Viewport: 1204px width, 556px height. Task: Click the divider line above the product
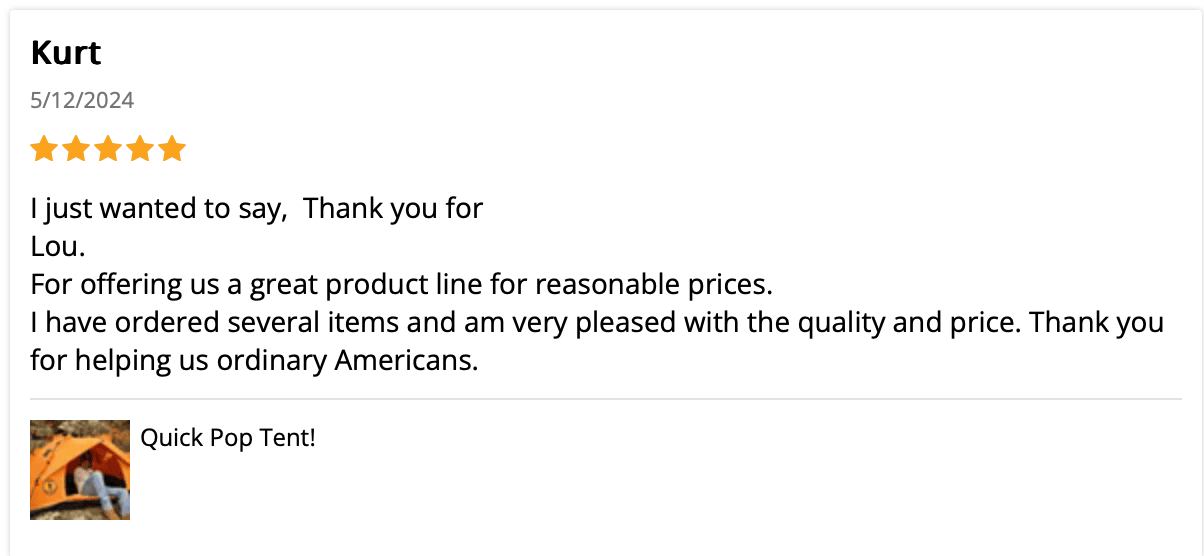606,400
